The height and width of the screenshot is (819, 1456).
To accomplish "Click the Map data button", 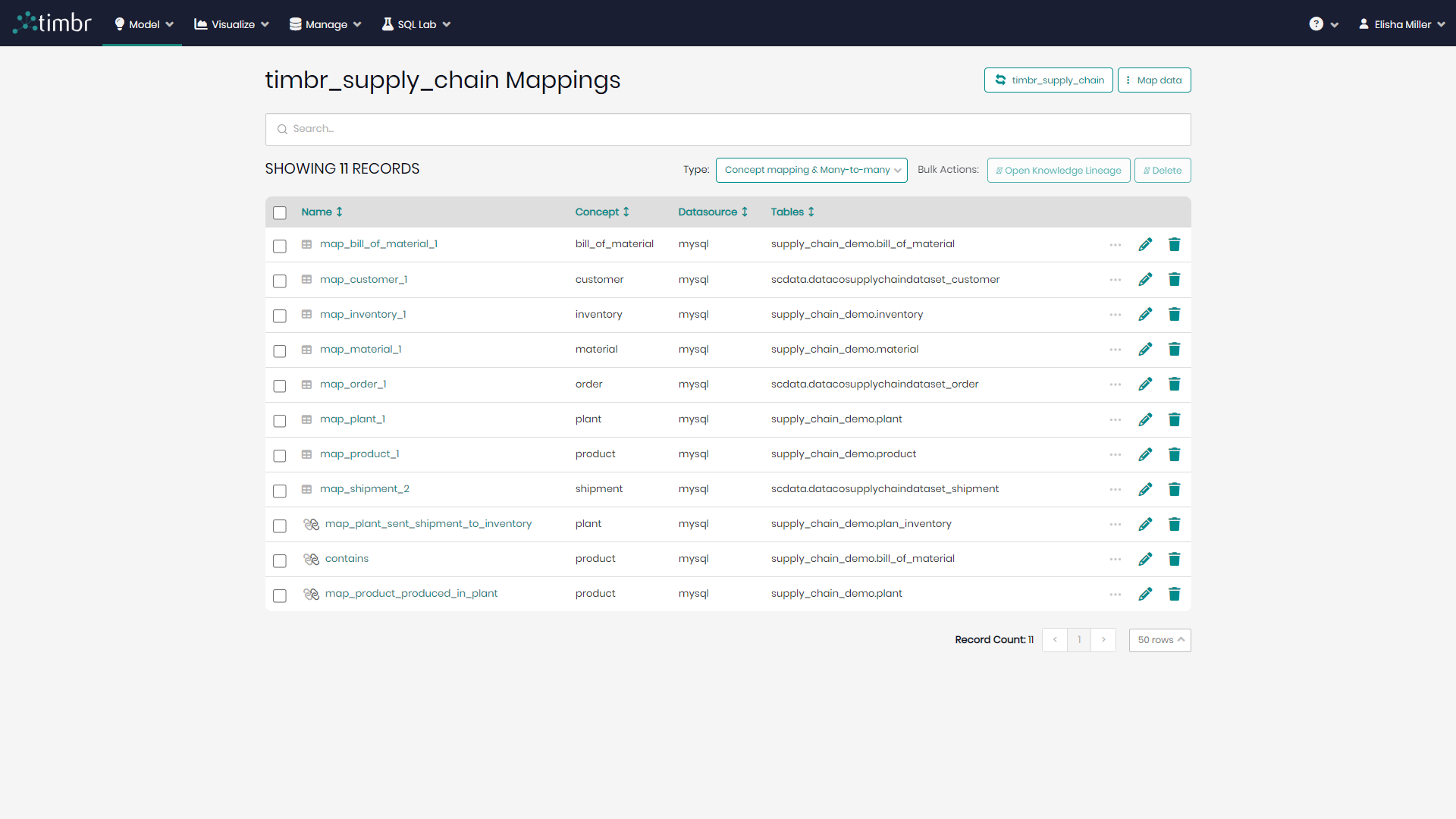I will pyautogui.click(x=1153, y=80).
